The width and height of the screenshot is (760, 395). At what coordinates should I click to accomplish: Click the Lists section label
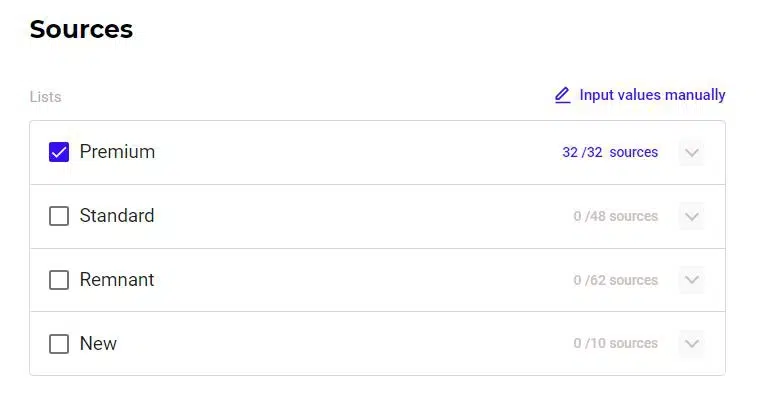(46, 97)
